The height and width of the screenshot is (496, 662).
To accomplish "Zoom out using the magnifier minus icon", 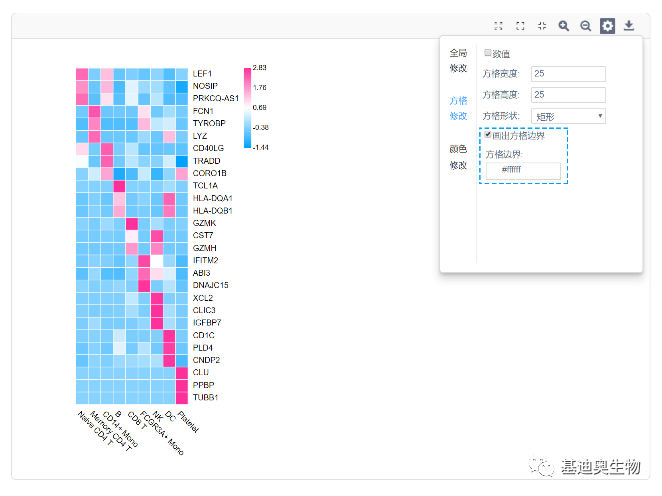I will (586, 26).
